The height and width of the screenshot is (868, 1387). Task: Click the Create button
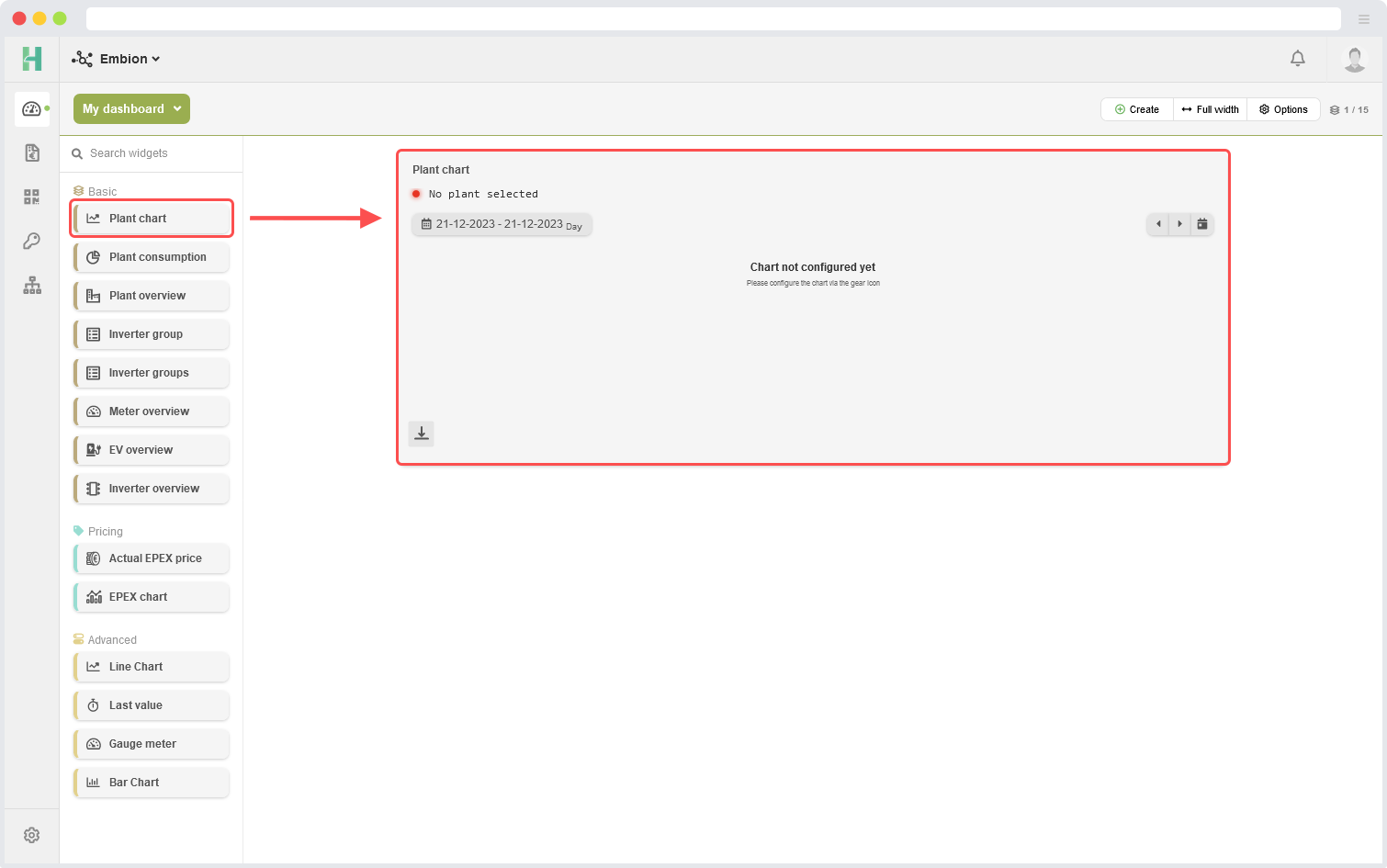[x=1137, y=109]
